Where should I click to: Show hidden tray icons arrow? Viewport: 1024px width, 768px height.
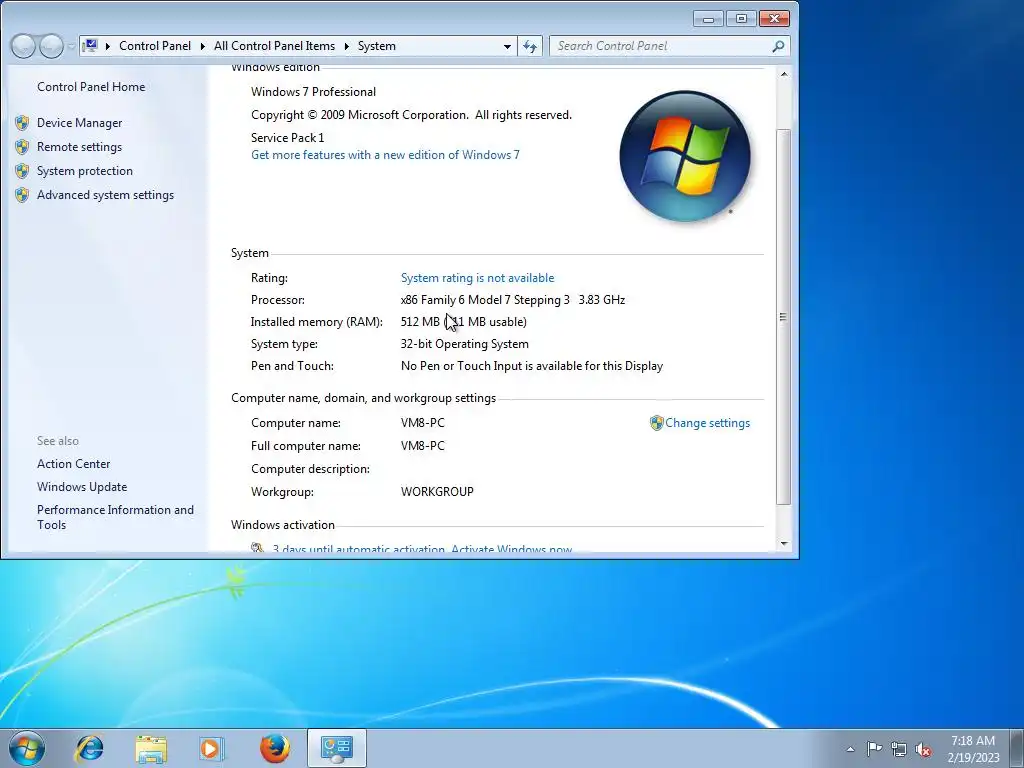(x=850, y=749)
